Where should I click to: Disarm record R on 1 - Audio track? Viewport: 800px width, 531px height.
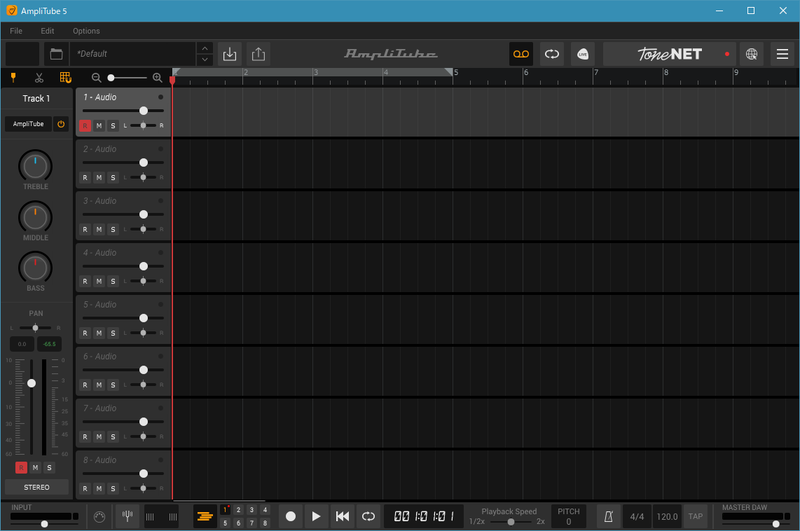[85, 125]
